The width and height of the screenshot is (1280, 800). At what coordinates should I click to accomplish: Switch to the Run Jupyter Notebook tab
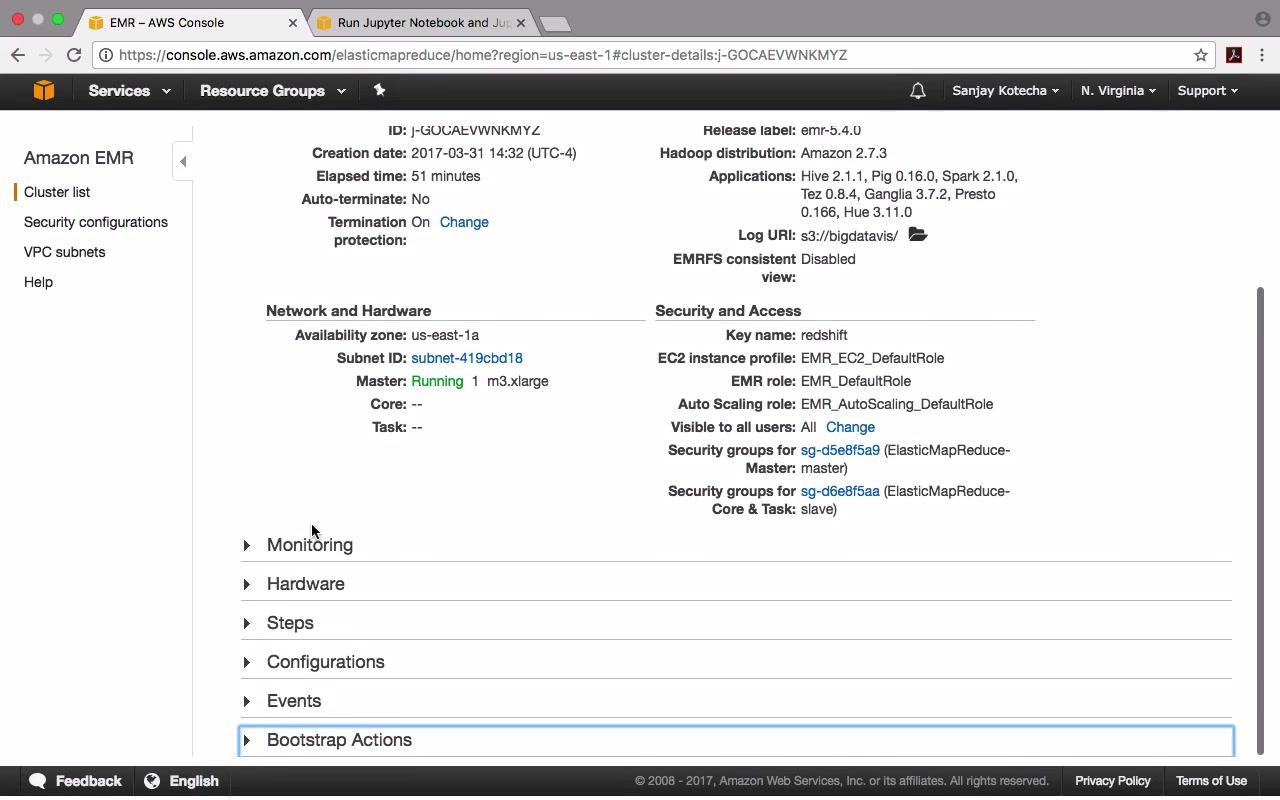point(424,22)
